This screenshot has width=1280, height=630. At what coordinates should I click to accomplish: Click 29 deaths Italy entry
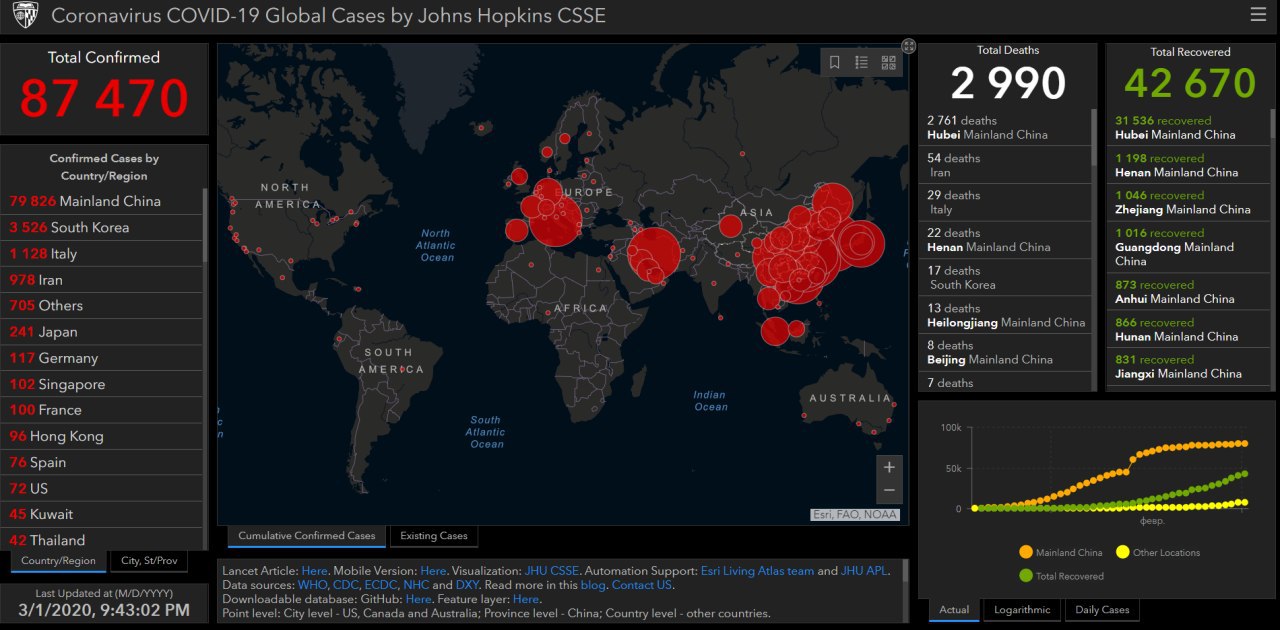[x=1005, y=202]
